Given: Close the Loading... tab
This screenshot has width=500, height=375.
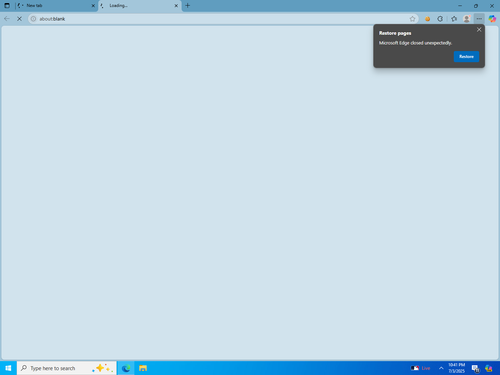Looking at the screenshot, I should point(176,6).
